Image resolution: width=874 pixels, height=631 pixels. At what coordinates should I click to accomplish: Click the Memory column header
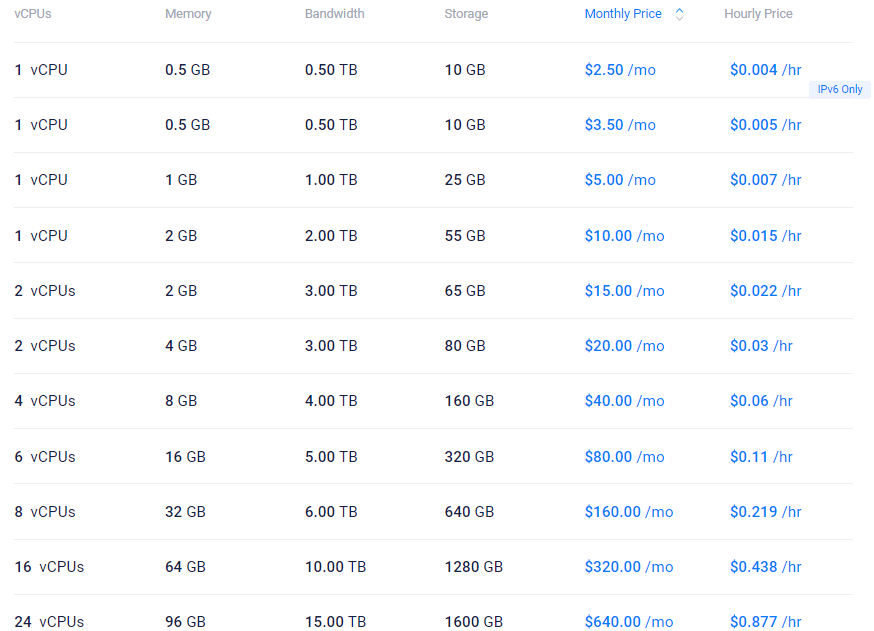188,14
